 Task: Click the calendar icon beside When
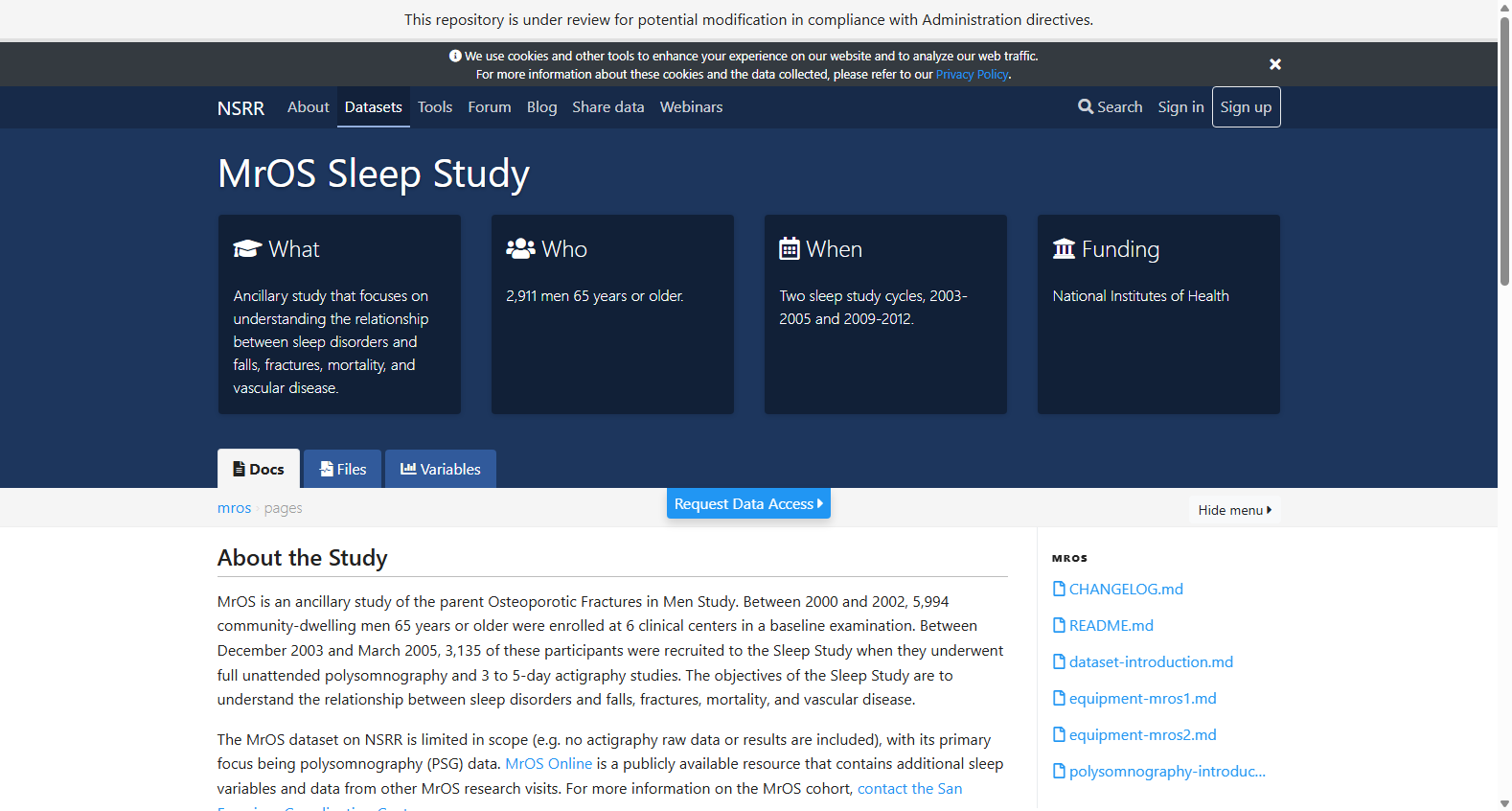pos(790,249)
